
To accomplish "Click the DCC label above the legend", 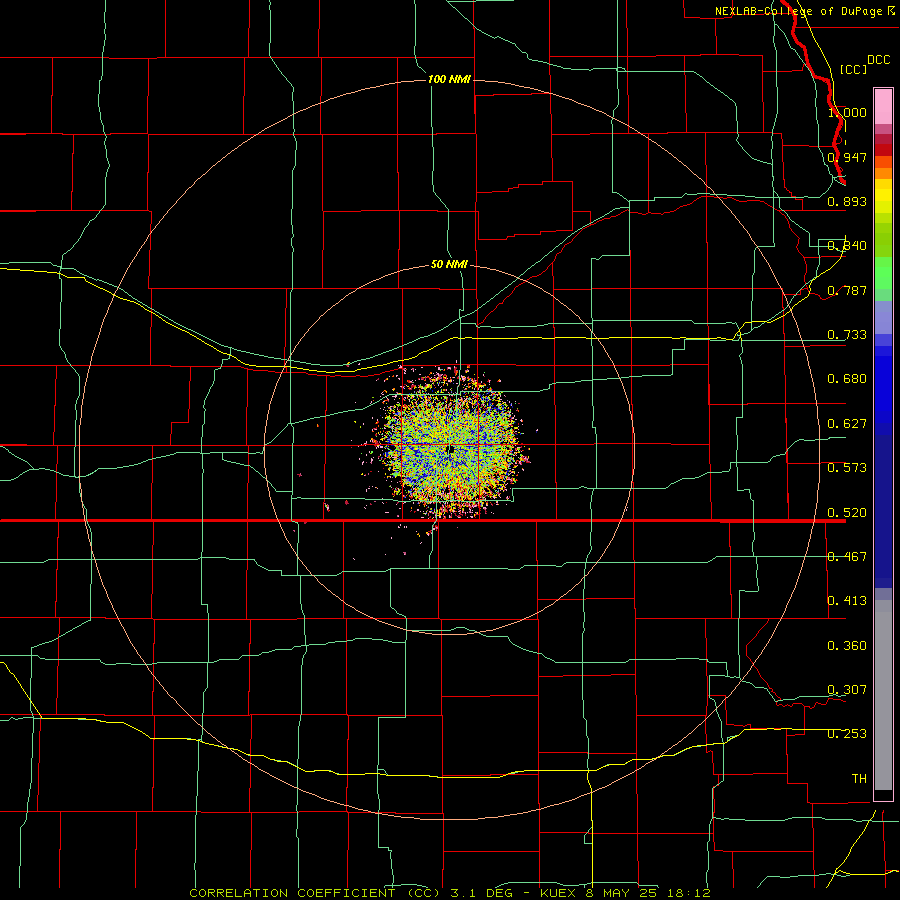I will tap(878, 60).
